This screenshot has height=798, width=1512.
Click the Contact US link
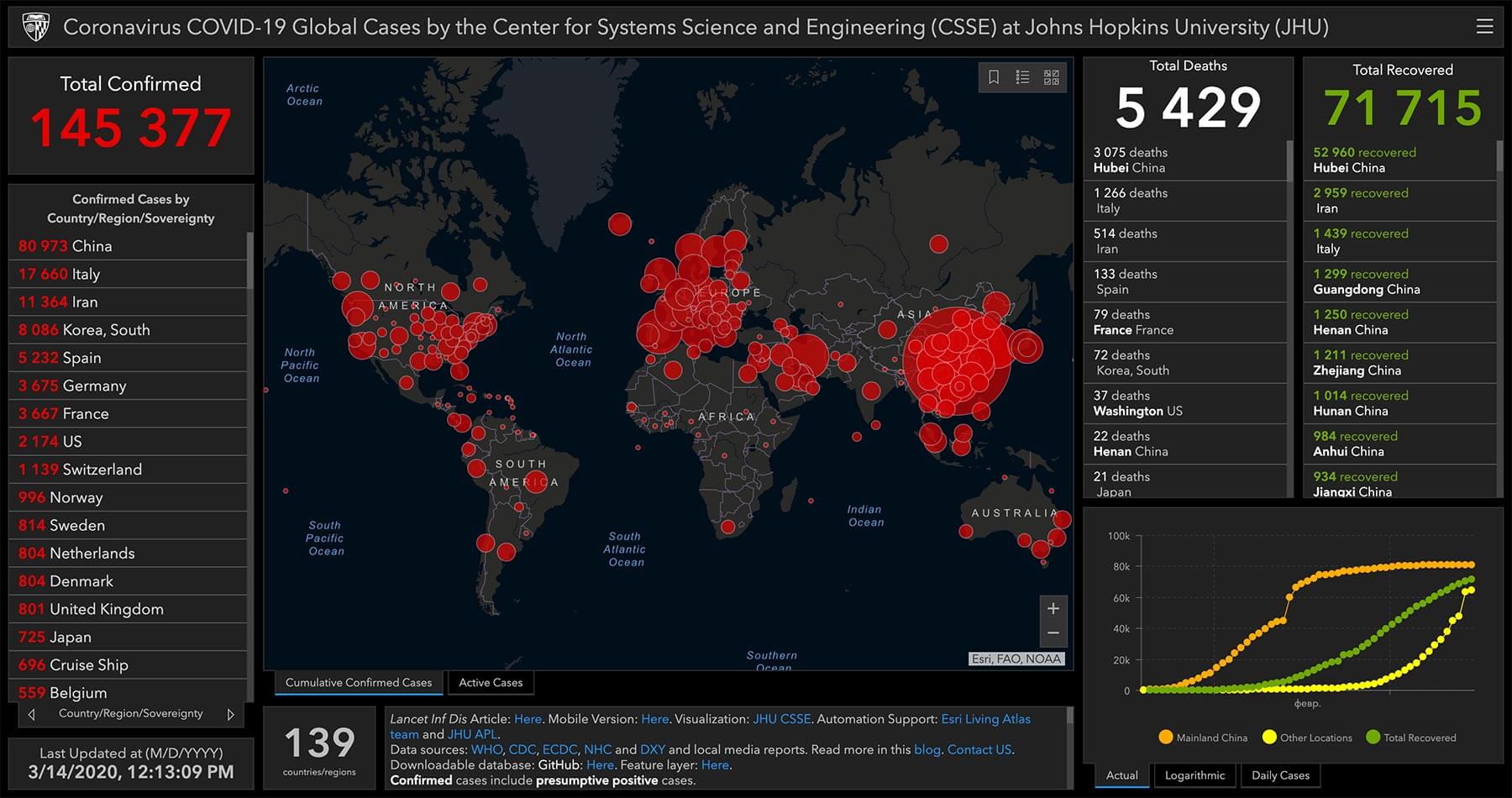click(x=979, y=750)
